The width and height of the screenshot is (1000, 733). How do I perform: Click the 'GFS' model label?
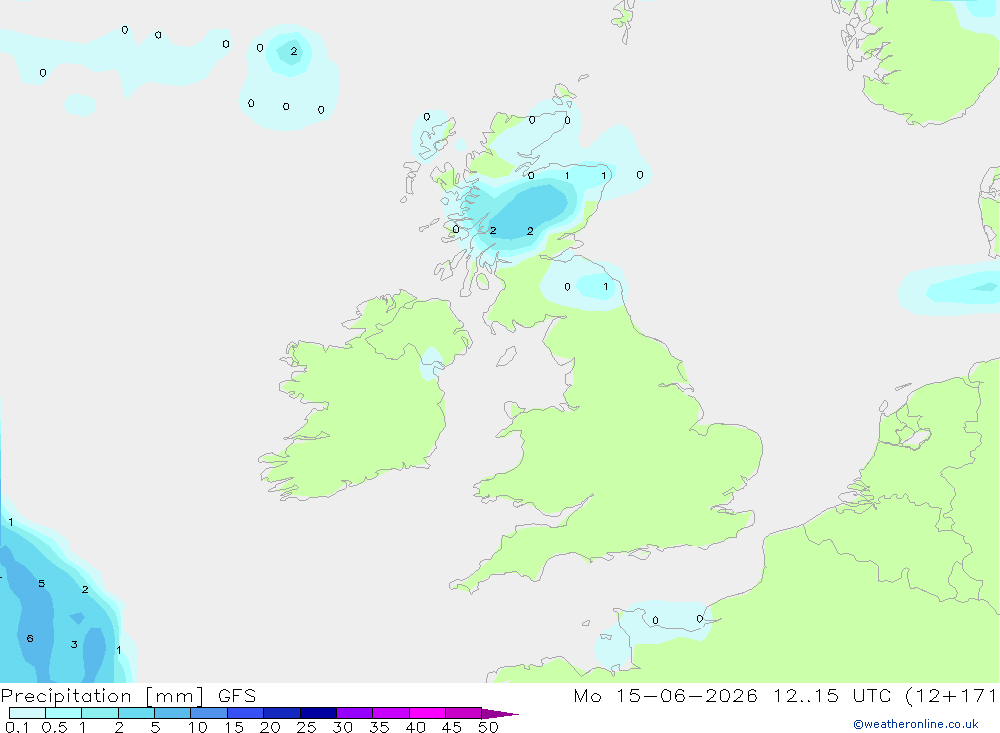(237, 695)
